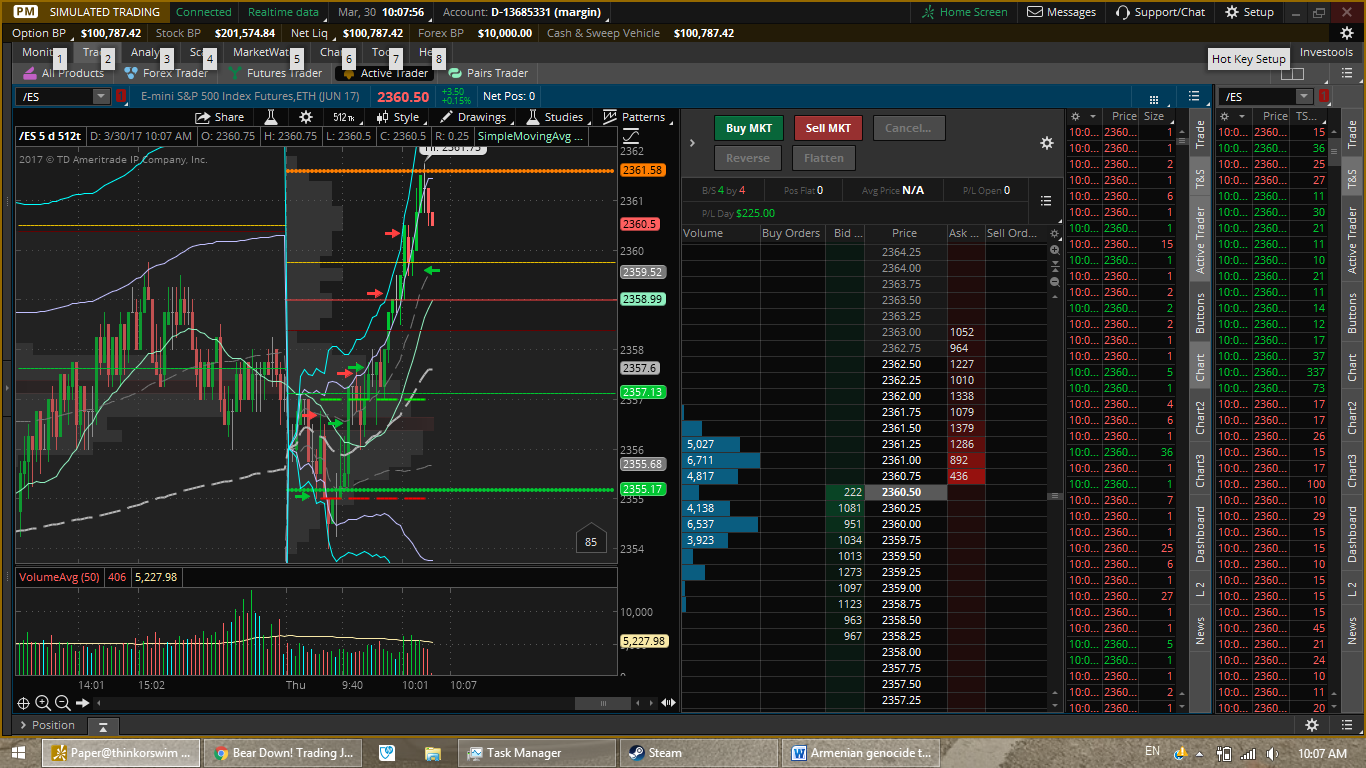Click the pentagon icon labeled 85 on the chart

coord(591,539)
